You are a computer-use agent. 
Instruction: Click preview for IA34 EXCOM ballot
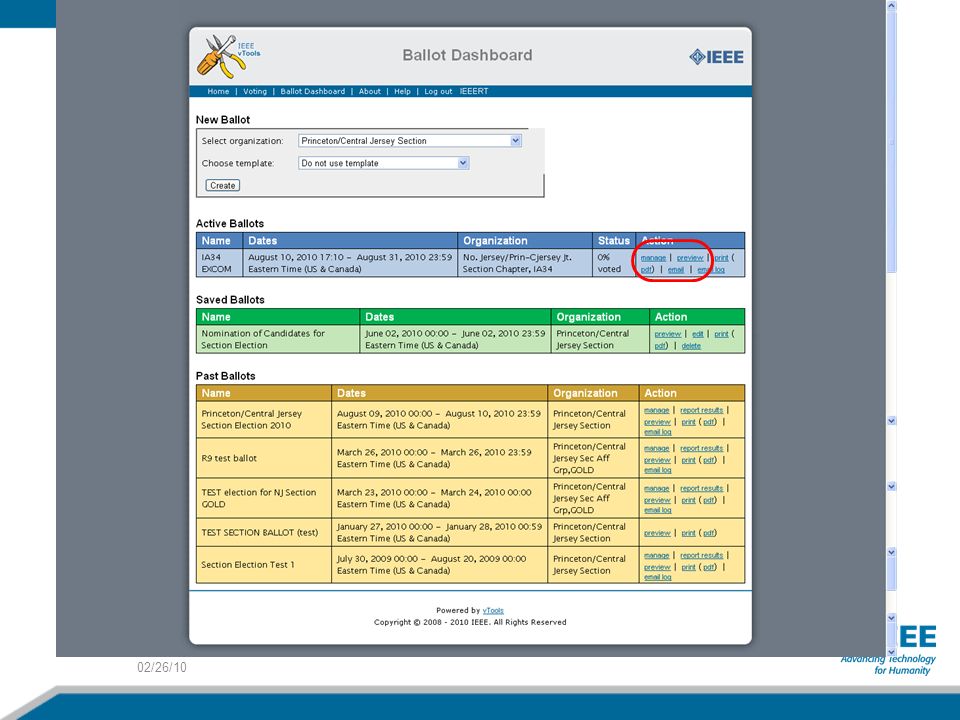click(x=690, y=258)
